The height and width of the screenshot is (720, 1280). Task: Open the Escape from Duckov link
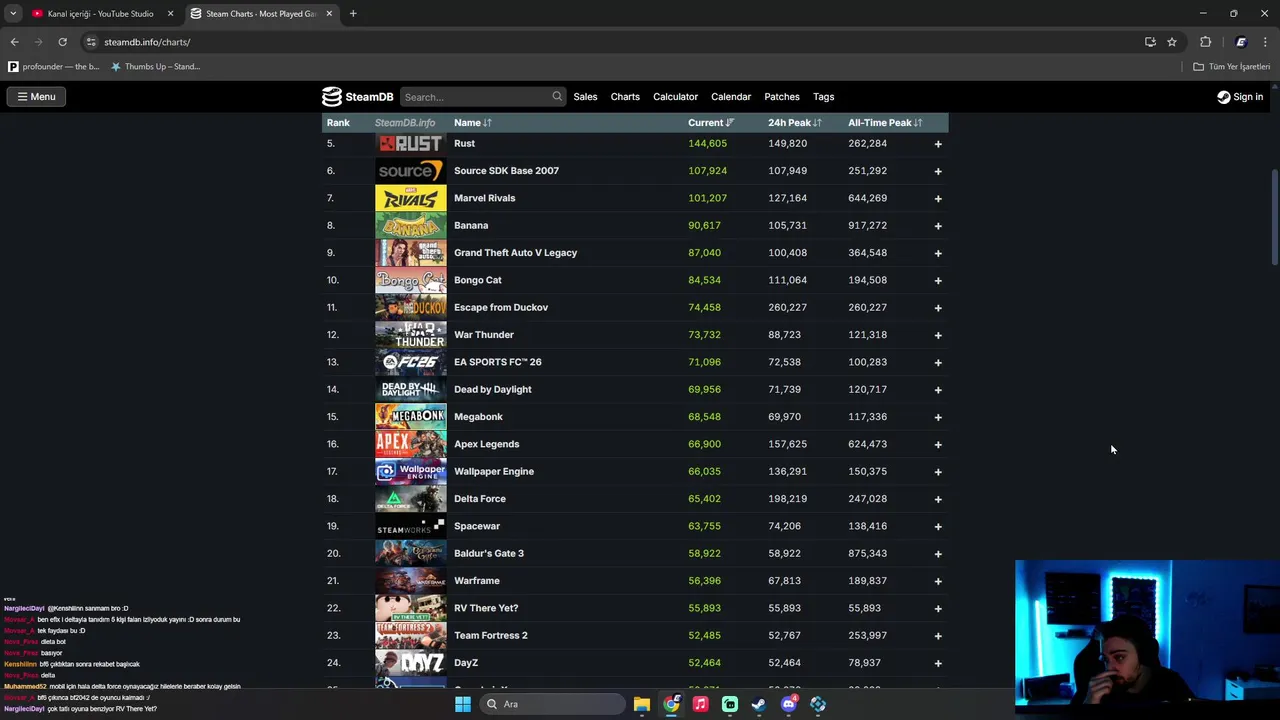(x=501, y=307)
